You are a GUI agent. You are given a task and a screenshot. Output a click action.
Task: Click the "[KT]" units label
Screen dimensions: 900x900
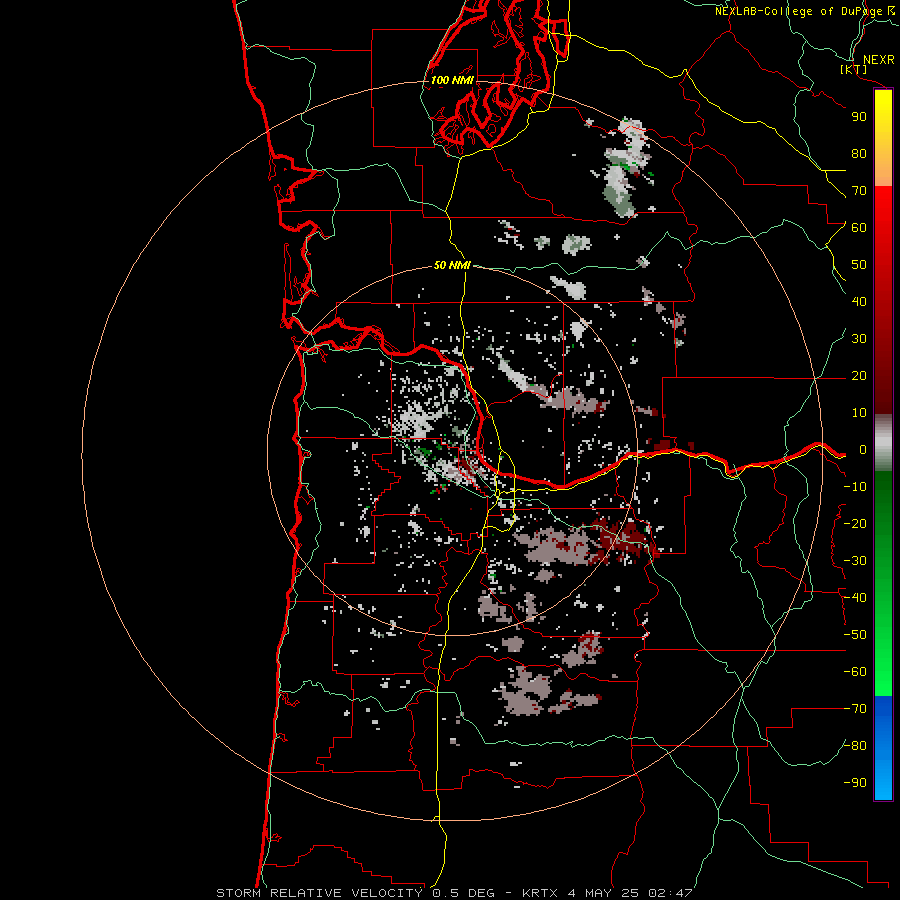pyautogui.click(x=854, y=70)
